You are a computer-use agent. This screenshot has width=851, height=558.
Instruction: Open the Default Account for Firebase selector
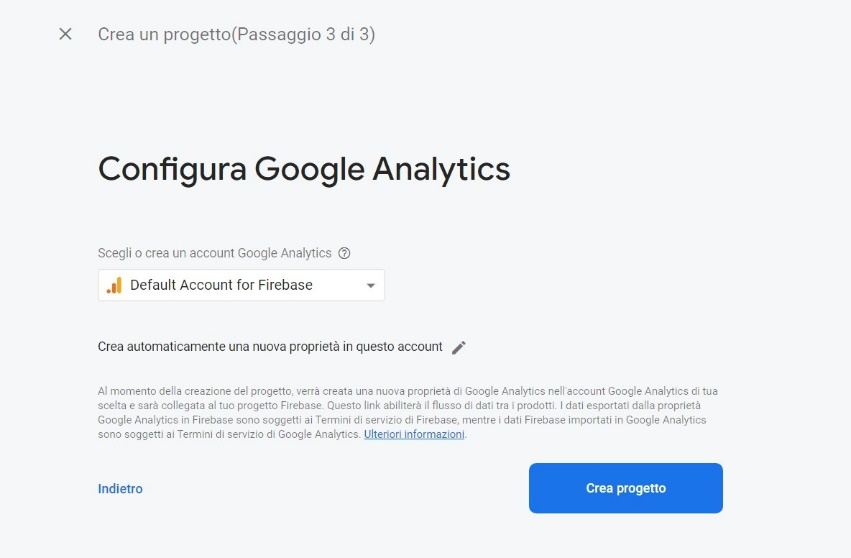pyautogui.click(x=241, y=286)
